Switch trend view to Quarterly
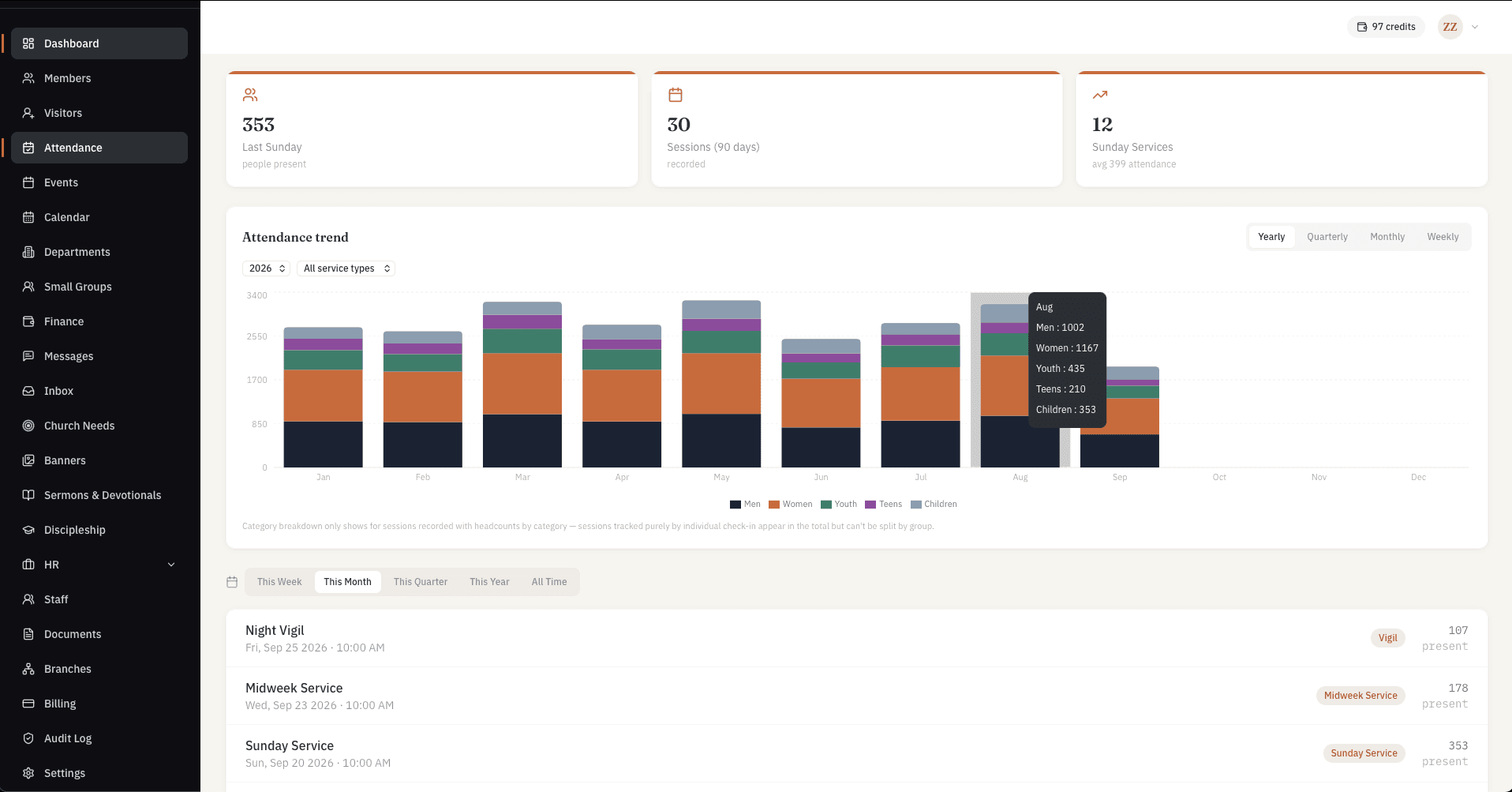Viewport: 1512px width, 792px height. [x=1327, y=237]
